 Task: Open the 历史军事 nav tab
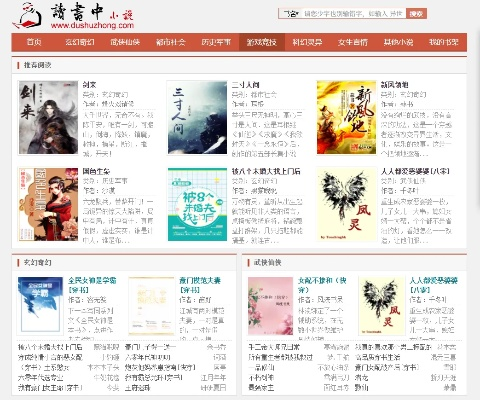216,42
